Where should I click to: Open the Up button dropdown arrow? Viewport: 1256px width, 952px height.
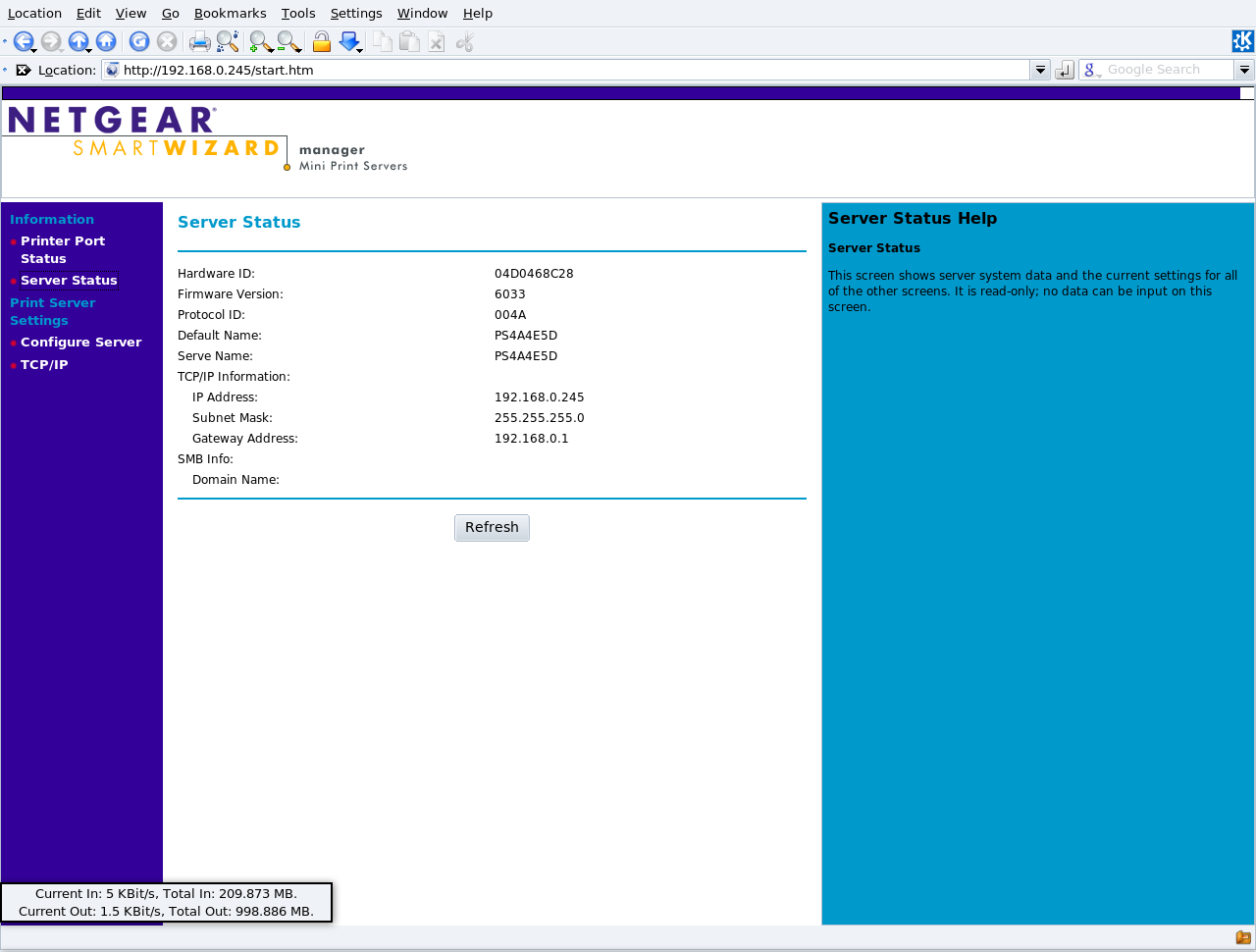click(88, 49)
